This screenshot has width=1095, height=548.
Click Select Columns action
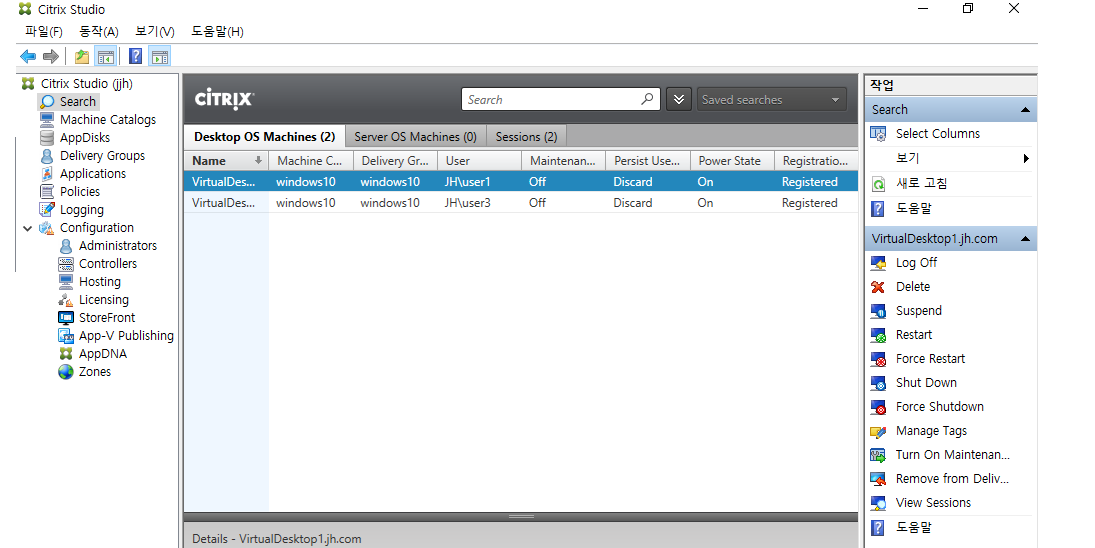(x=938, y=133)
